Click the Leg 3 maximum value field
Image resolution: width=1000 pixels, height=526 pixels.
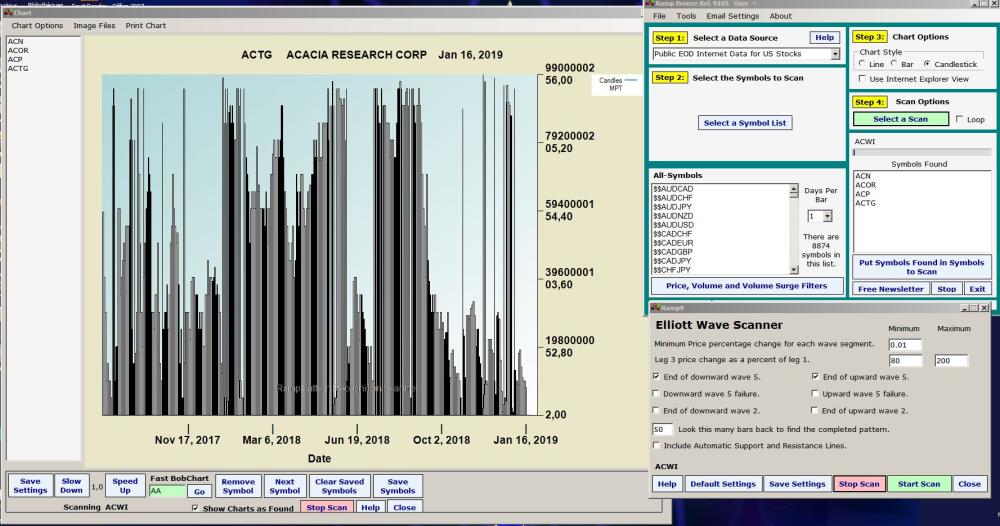(950, 361)
